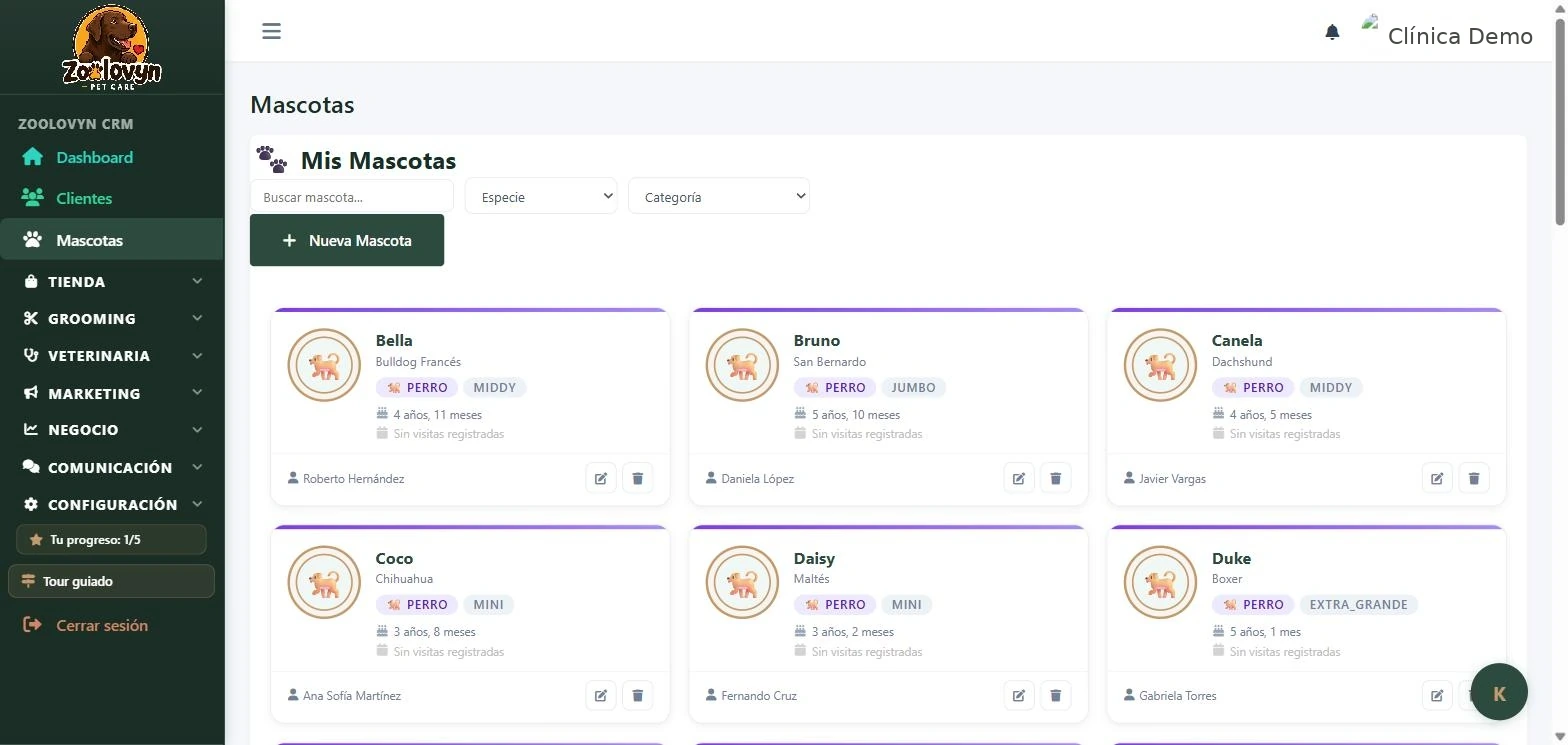Expand the VETERINARIA menu chevron
Viewport: 1568px width, 745px height.
point(197,355)
